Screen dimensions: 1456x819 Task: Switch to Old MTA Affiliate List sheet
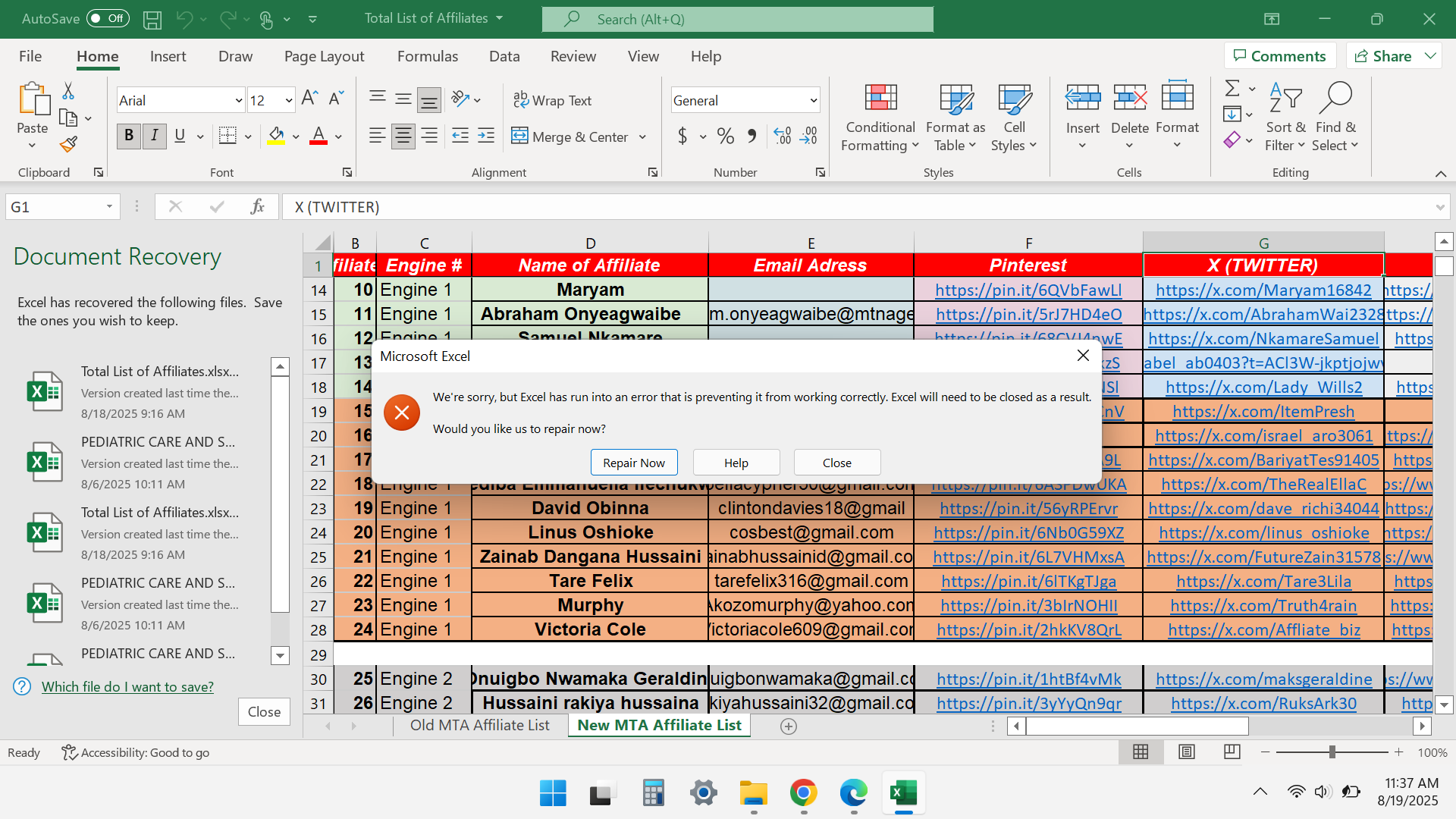coord(479,725)
